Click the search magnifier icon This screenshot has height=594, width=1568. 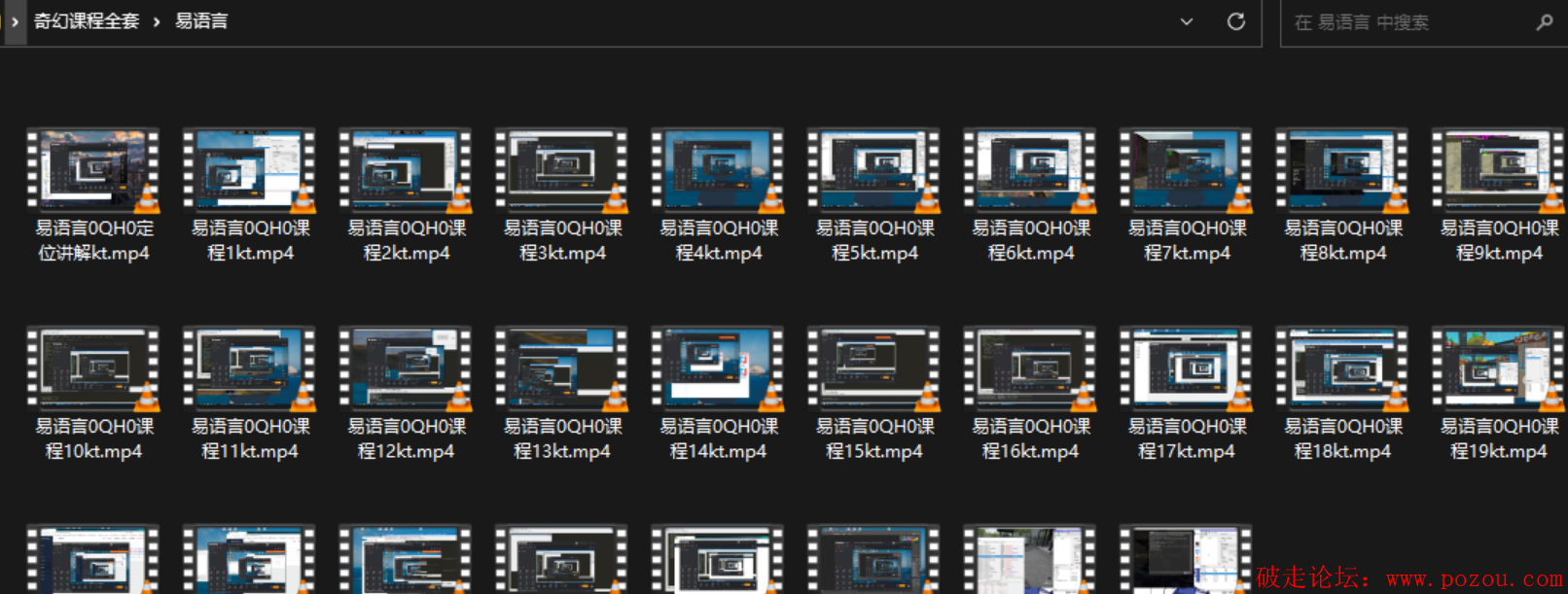1544,21
